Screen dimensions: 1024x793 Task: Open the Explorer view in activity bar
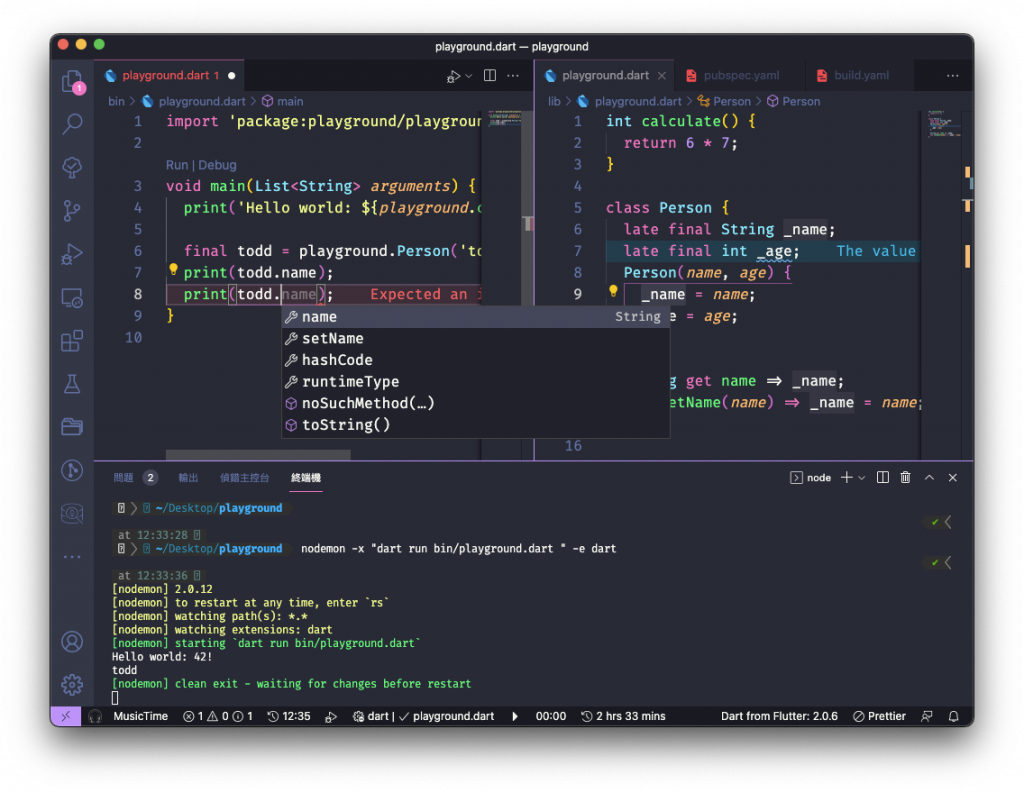[72, 82]
